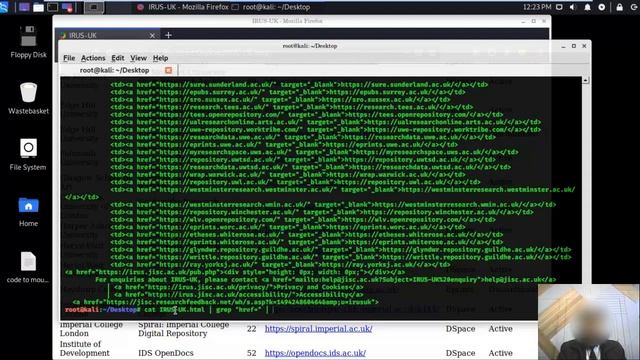Select the File System desktop icon
This screenshot has width=640, height=360.
[28, 154]
